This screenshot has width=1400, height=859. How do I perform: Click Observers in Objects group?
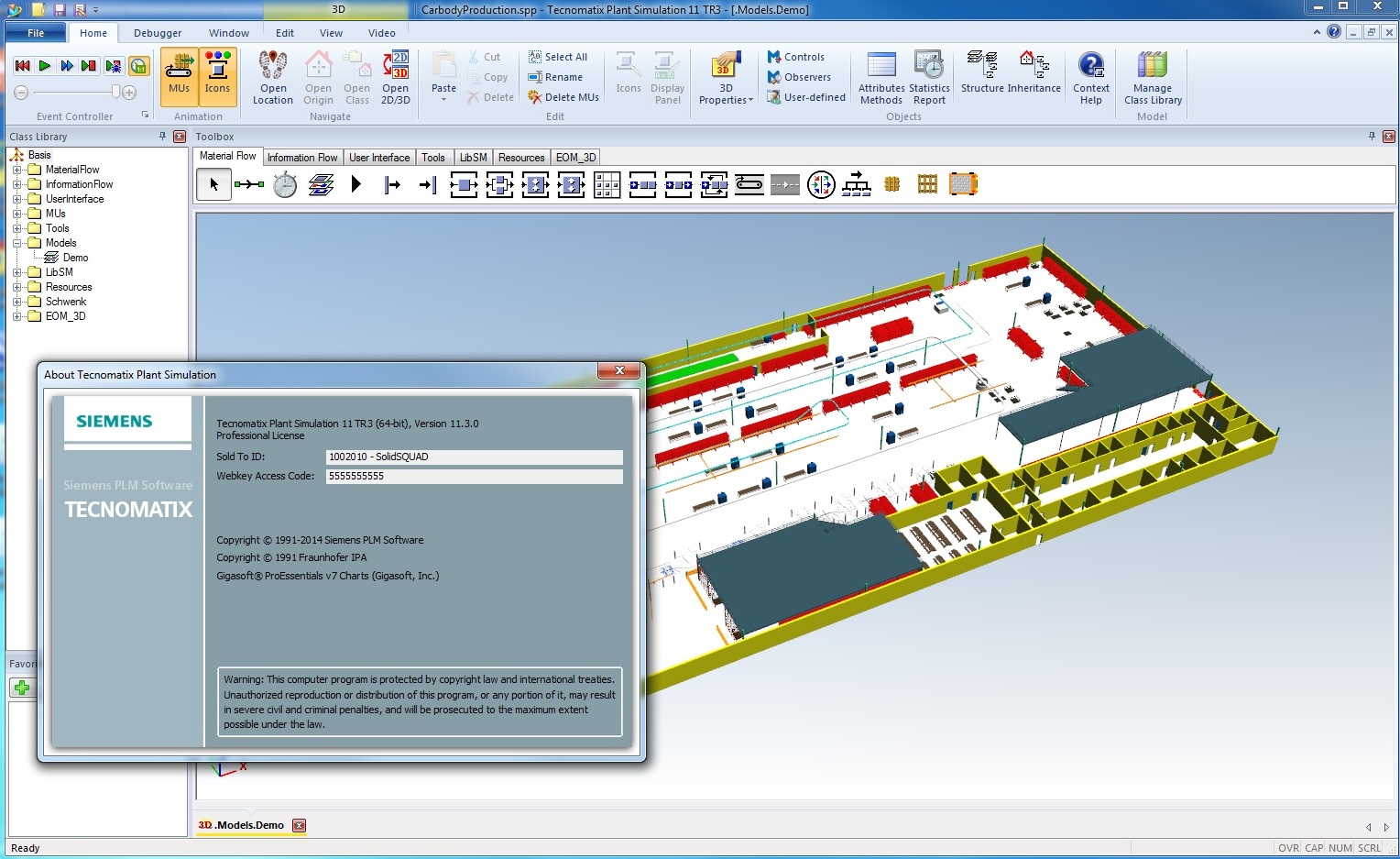click(799, 77)
